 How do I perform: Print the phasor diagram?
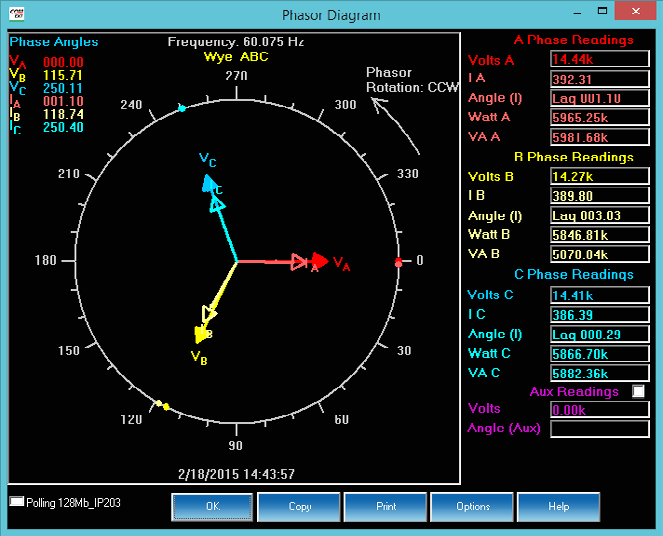386,506
